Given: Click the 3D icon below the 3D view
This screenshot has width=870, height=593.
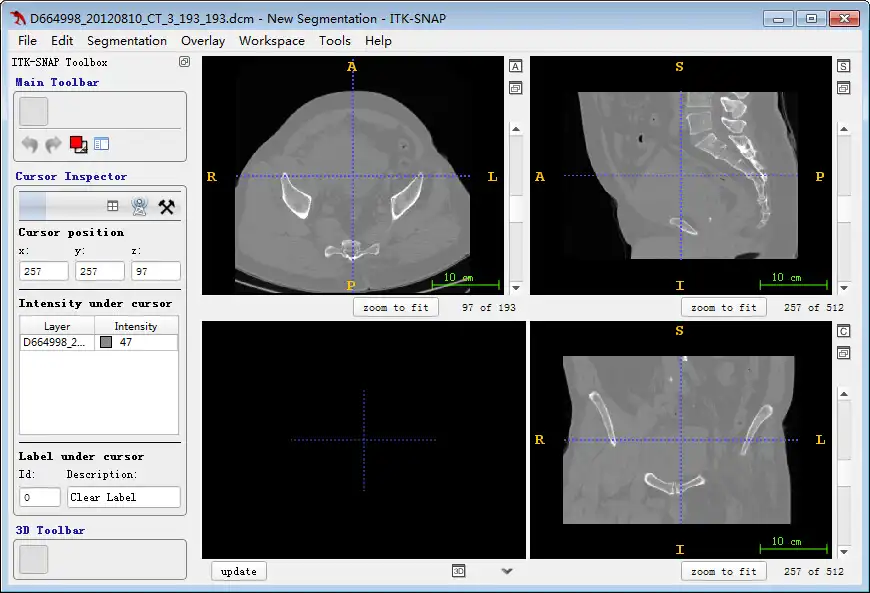Looking at the screenshot, I should pyautogui.click(x=459, y=571).
